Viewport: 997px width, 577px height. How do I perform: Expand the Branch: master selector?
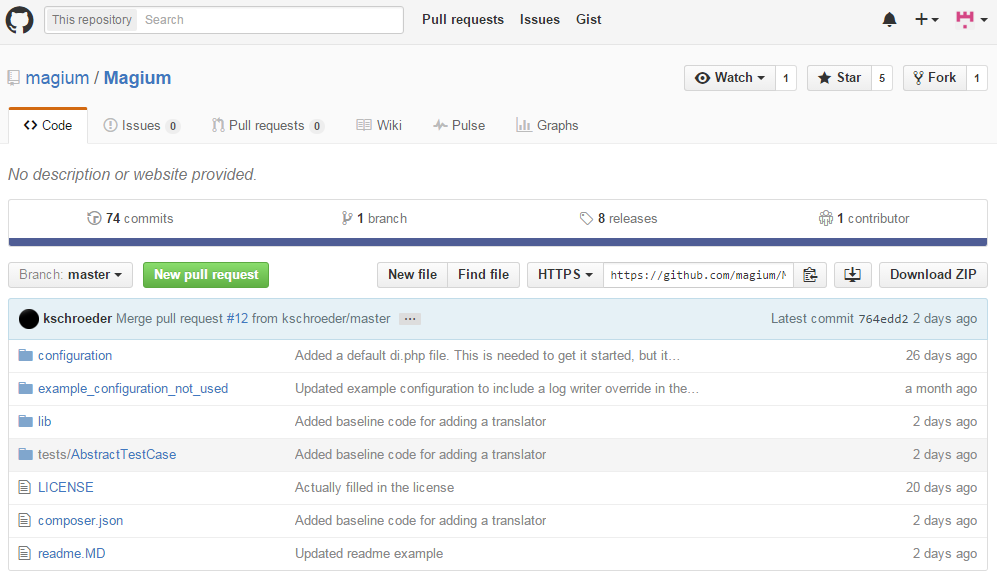(71, 275)
